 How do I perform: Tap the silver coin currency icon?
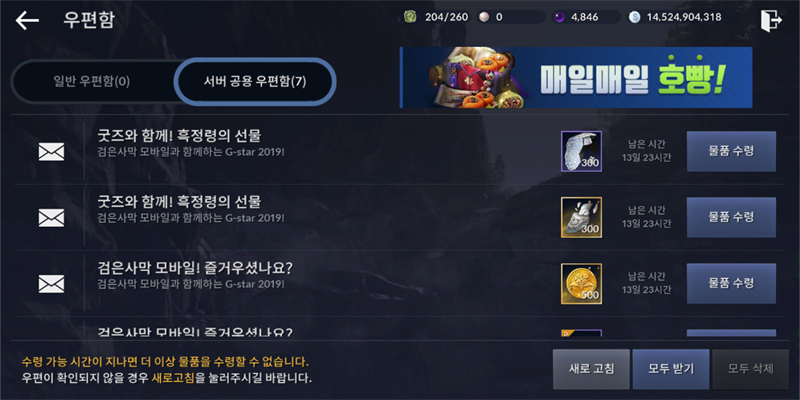click(x=634, y=17)
